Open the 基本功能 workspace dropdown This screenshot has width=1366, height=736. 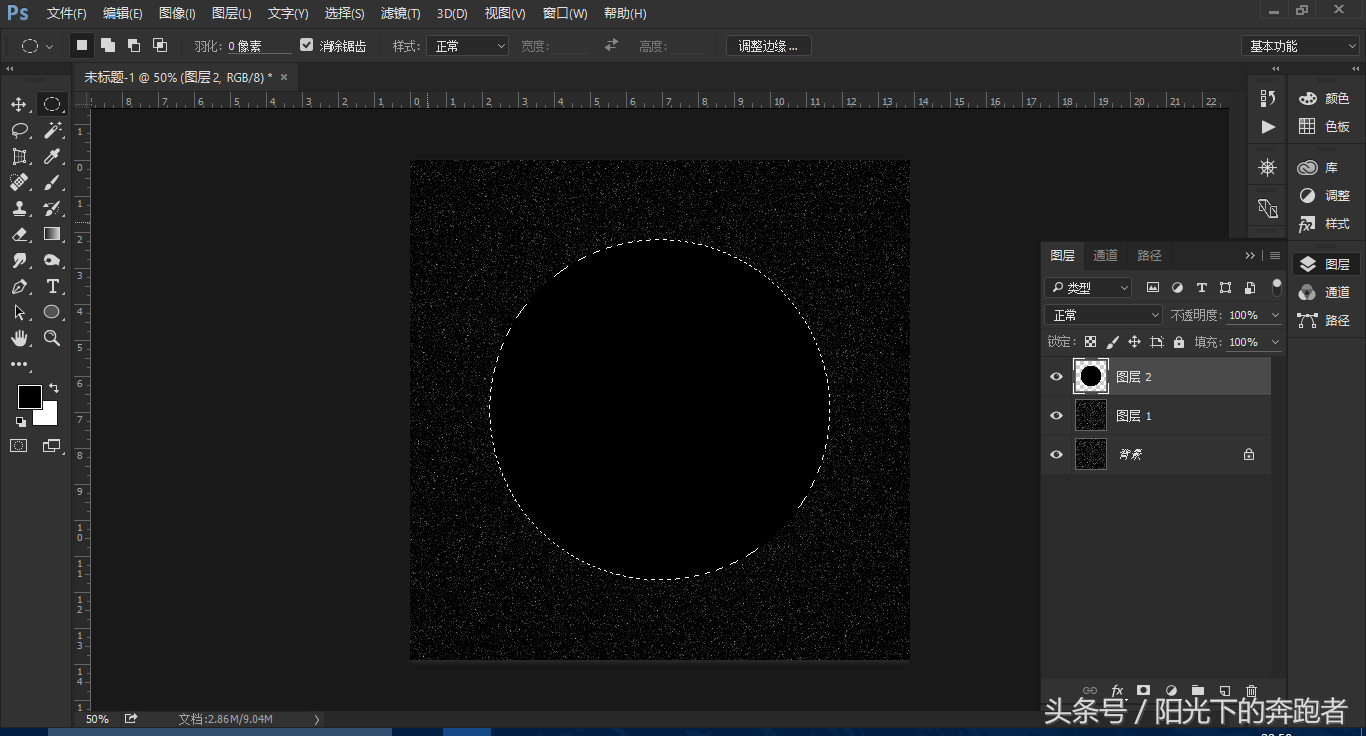point(1300,46)
